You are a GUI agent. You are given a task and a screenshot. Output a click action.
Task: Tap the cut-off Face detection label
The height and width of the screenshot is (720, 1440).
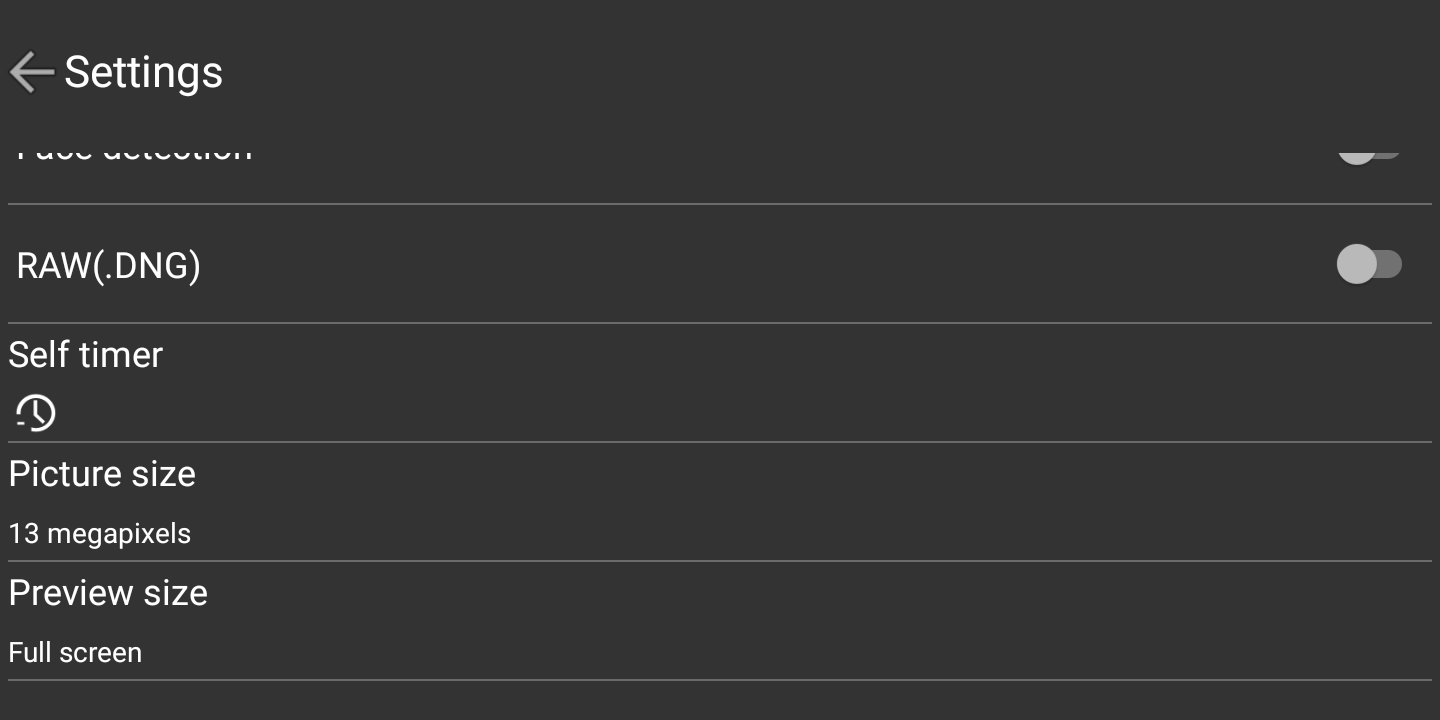click(x=135, y=152)
